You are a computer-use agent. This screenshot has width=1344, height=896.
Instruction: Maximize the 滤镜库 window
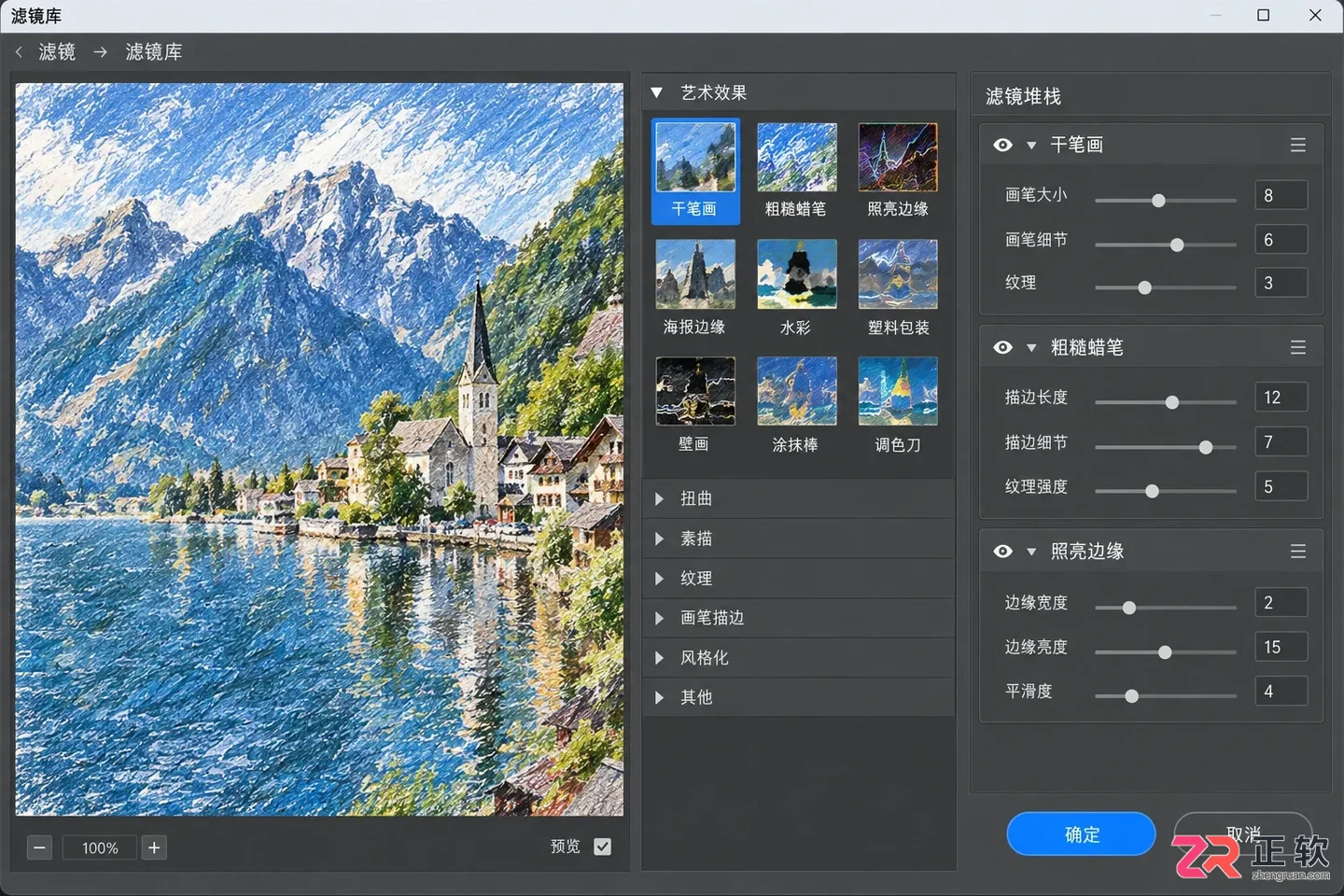tap(1264, 15)
